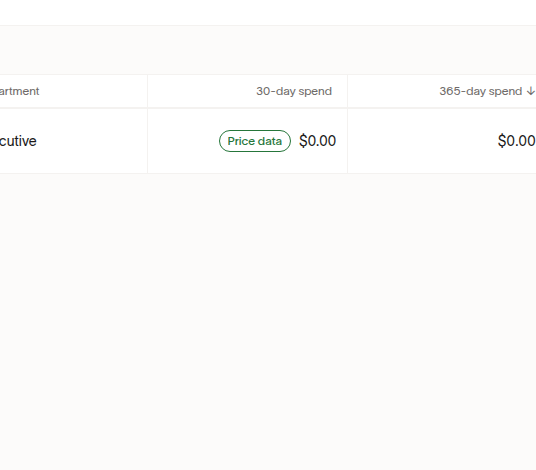Select the Executive department cell in the row

18,141
